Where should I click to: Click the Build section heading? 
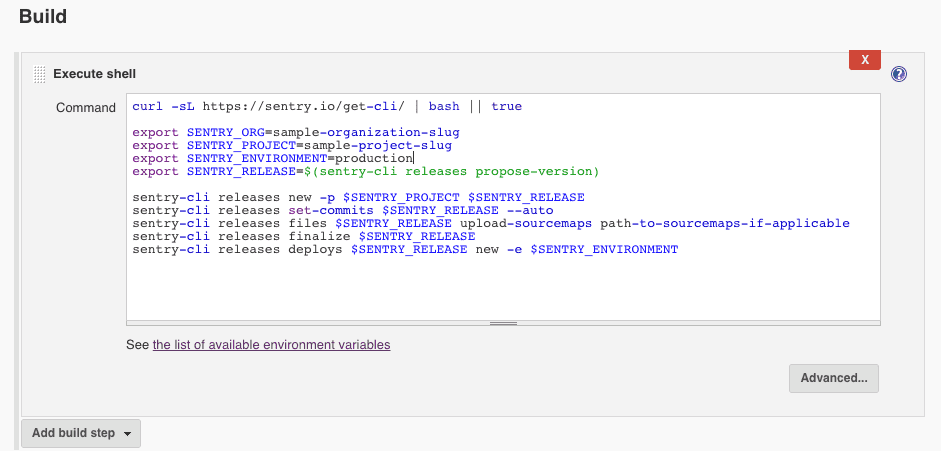(x=43, y=17)
